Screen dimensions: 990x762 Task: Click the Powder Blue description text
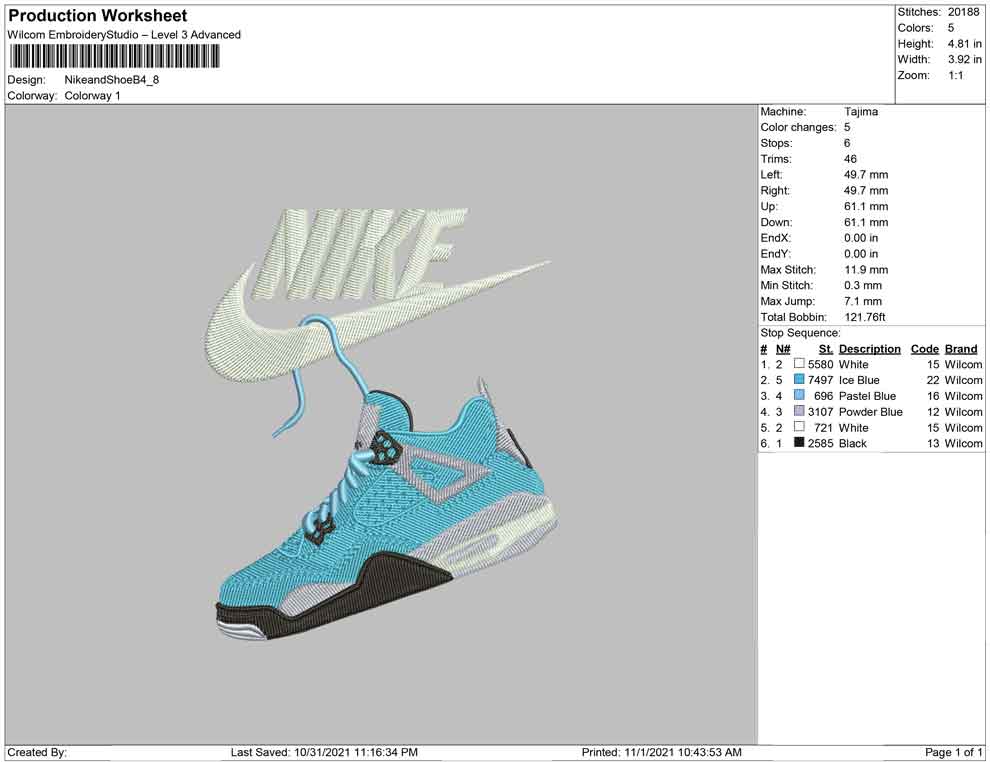point(870,412)
